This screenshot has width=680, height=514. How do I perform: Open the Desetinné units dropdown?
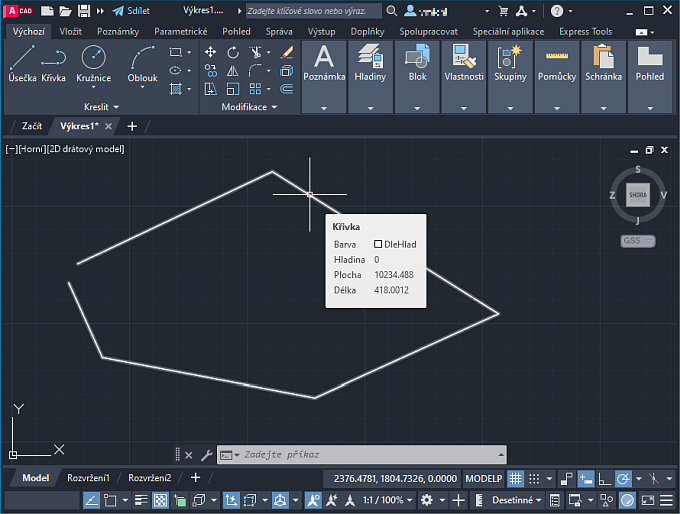coord(518,500)
